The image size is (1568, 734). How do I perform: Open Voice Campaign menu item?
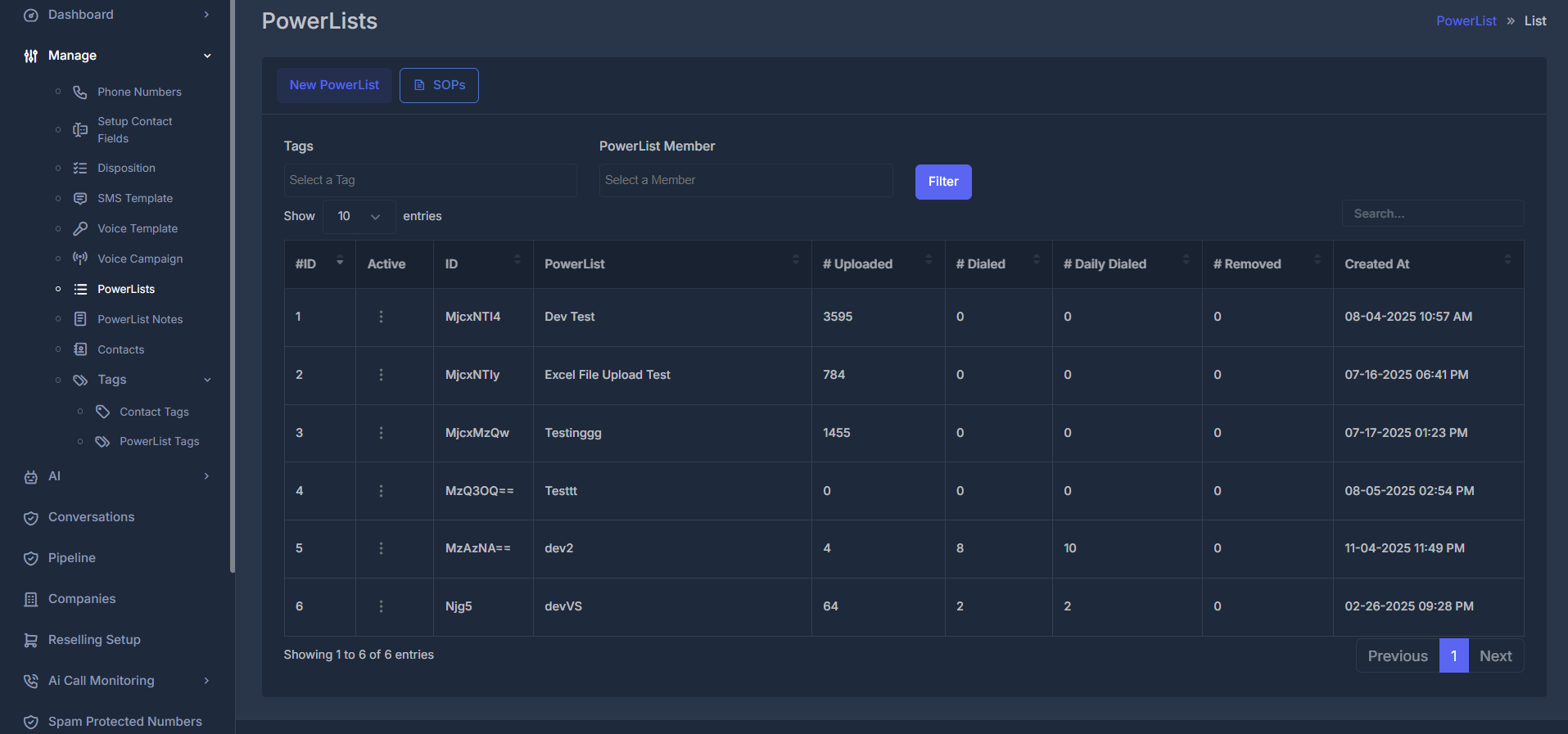(140, 259)
